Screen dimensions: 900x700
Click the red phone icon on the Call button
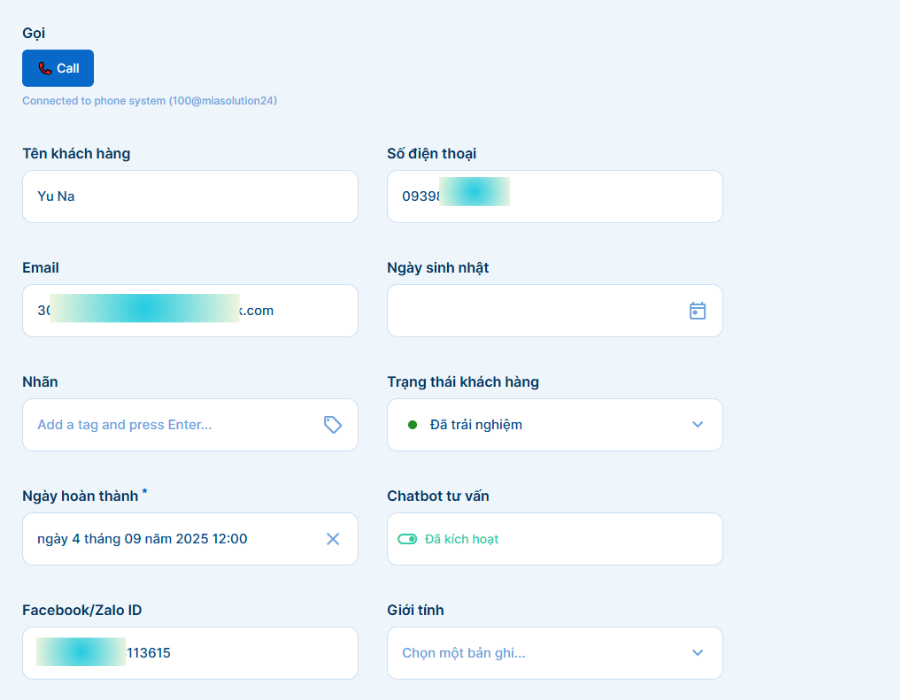(43, 68)
